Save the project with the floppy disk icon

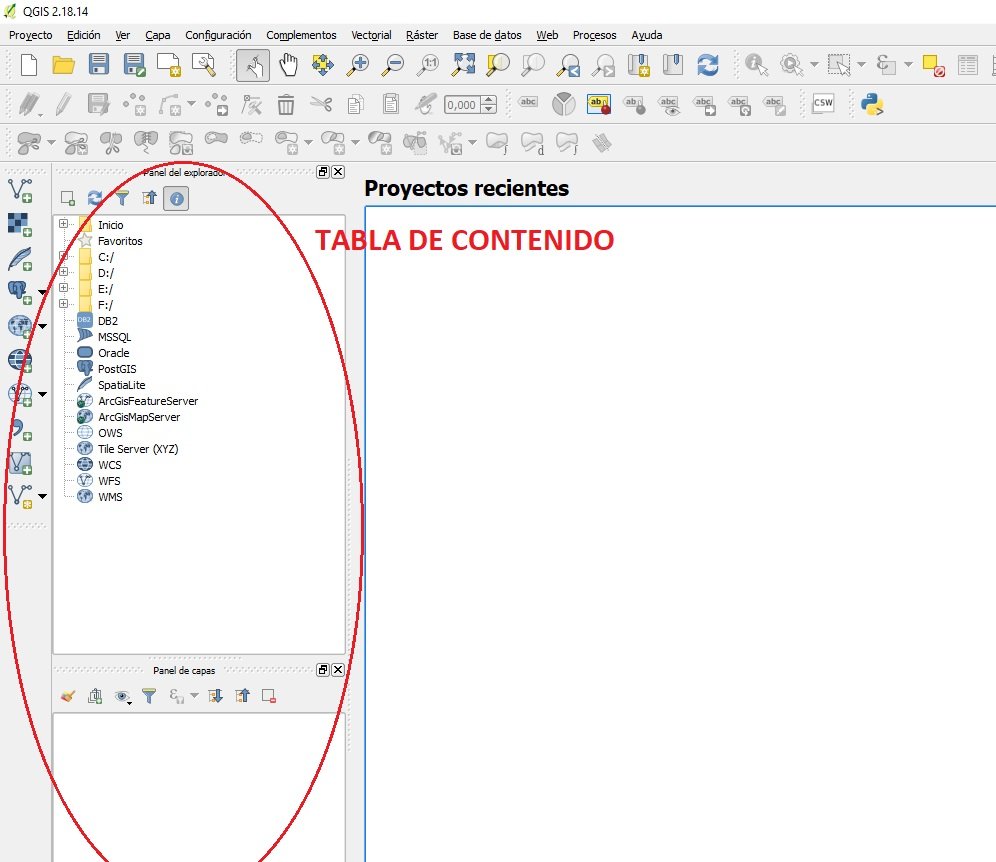click(98, 65)
